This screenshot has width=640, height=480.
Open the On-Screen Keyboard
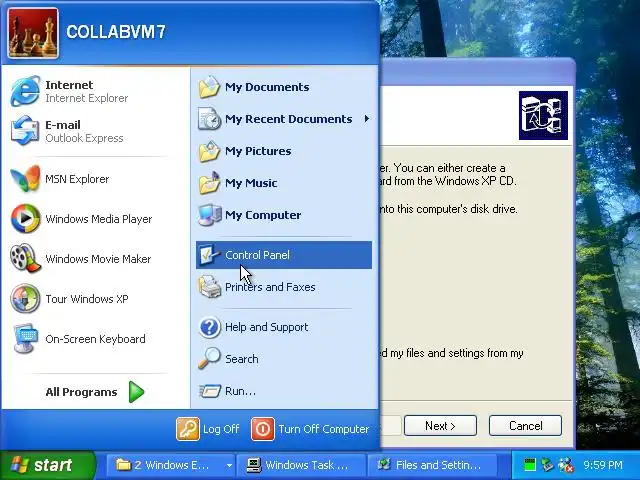[x=95, y=339]
